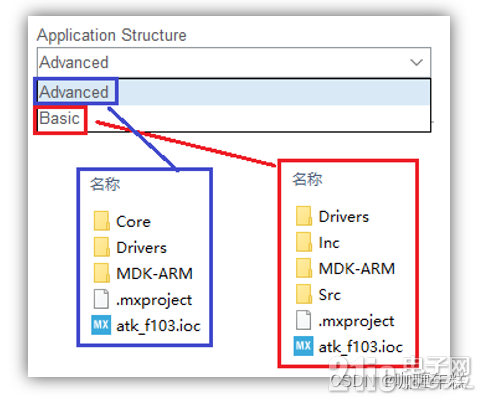Click MX icon of atk_f103.ioc in blue listing
Viewport: 482px width, 399px height.
[101, 325]
